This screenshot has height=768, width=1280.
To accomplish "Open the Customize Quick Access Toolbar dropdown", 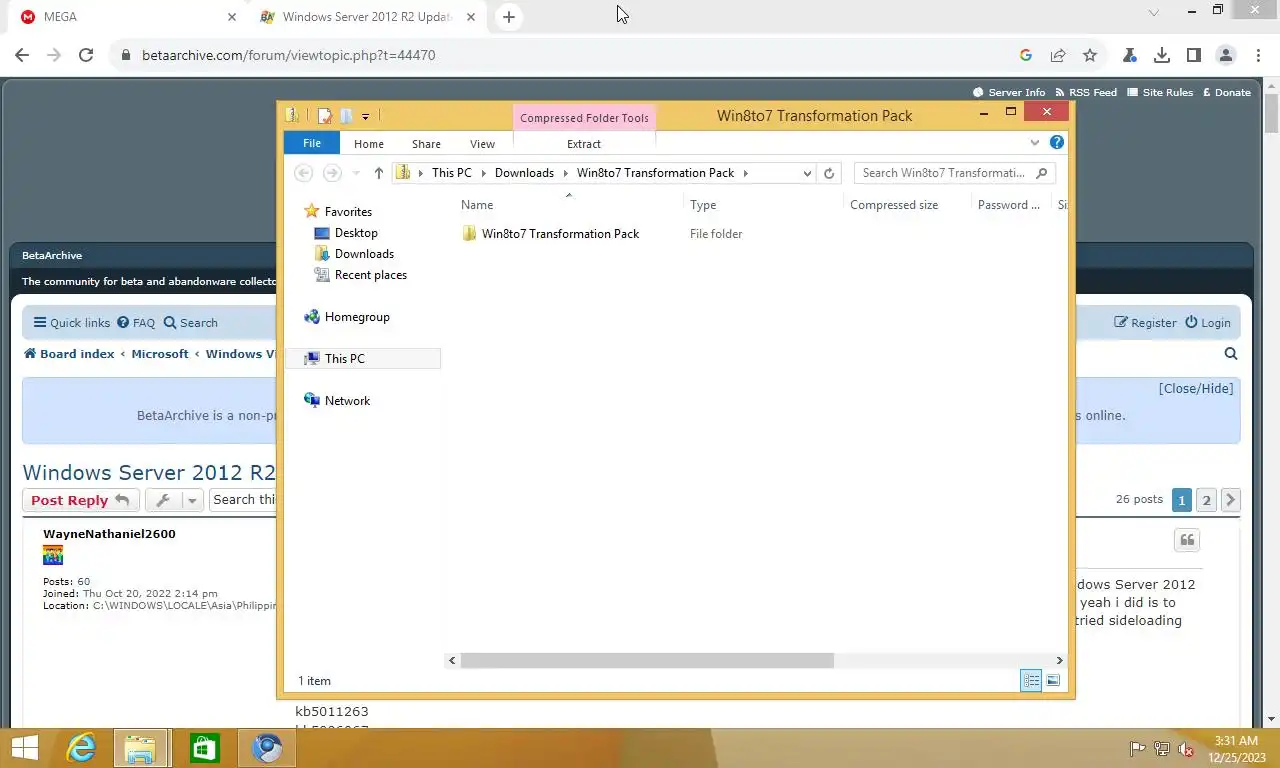I will [x=365, y=116].
